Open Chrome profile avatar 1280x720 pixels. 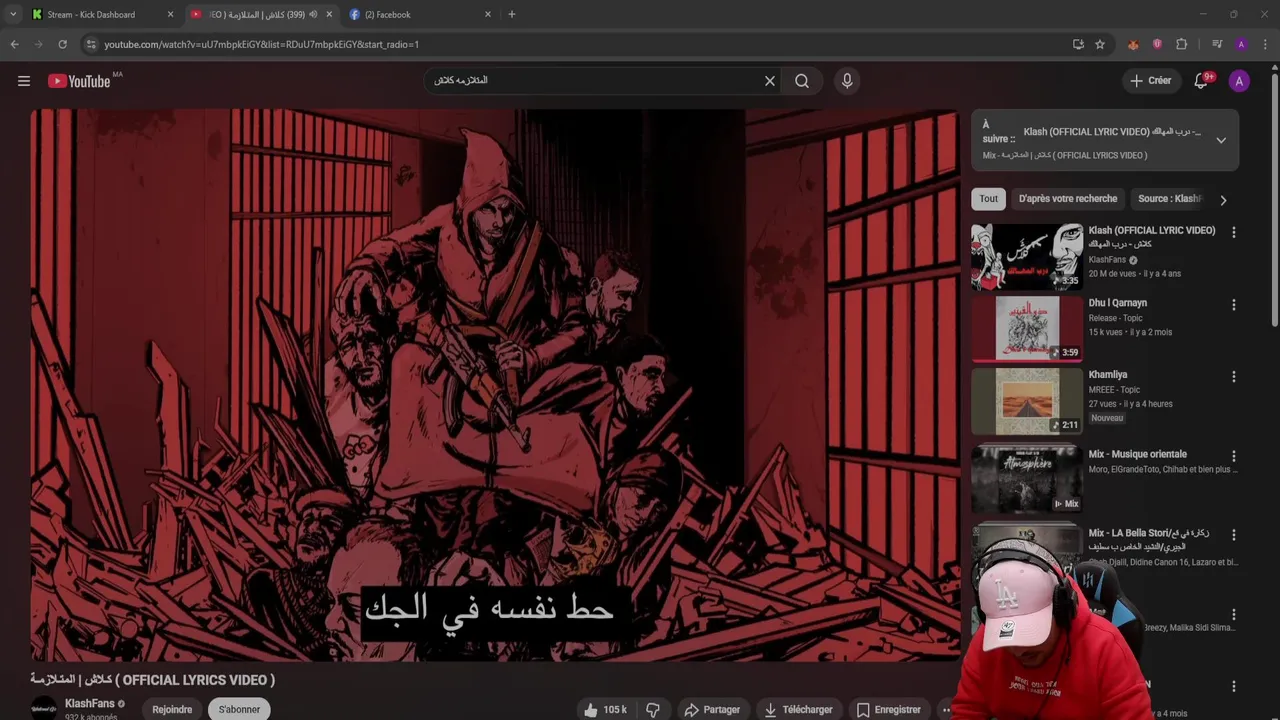pos(1241,44)
